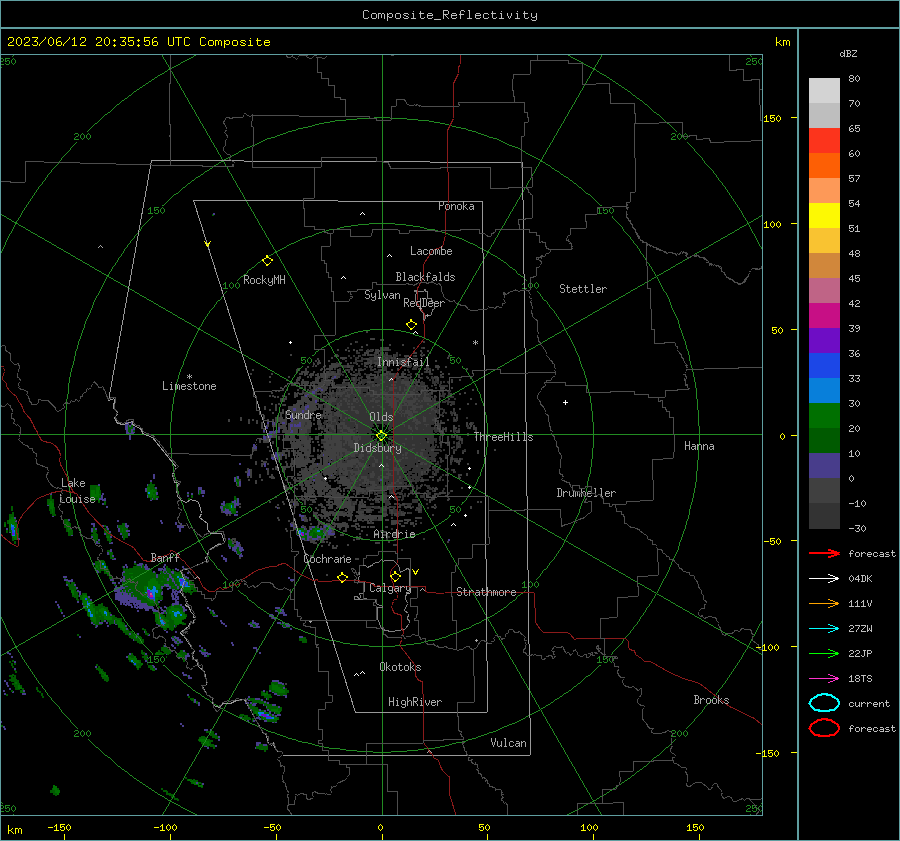This screenshot has width=900, height=841.
Task: Select the dark orange 60 dBZ swatch
Action: 824,165
